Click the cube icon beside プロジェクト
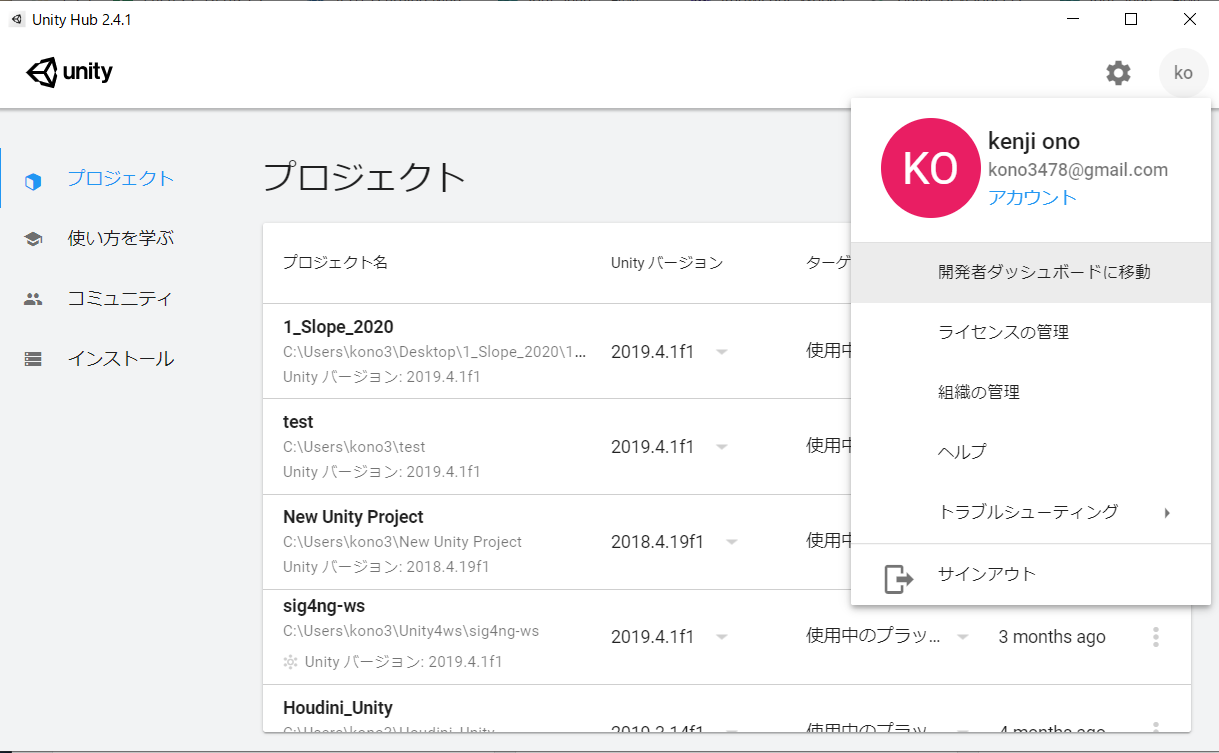 coord(33,181)
